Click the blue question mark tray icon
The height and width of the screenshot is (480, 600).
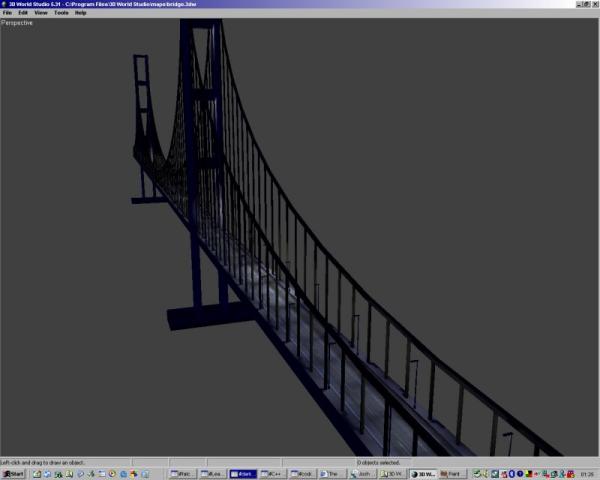pos(522,474)
